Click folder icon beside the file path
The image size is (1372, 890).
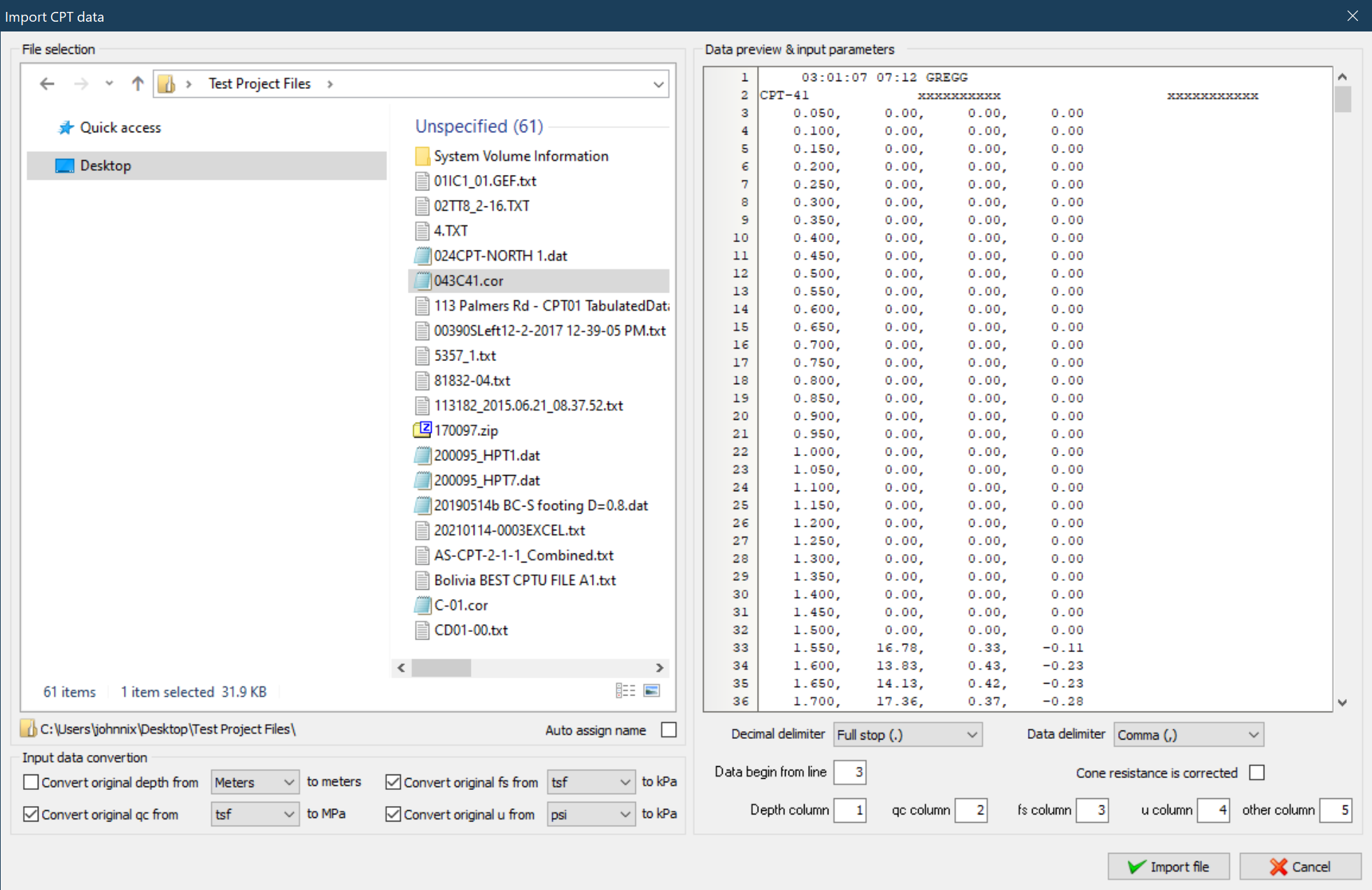[28, 728]
